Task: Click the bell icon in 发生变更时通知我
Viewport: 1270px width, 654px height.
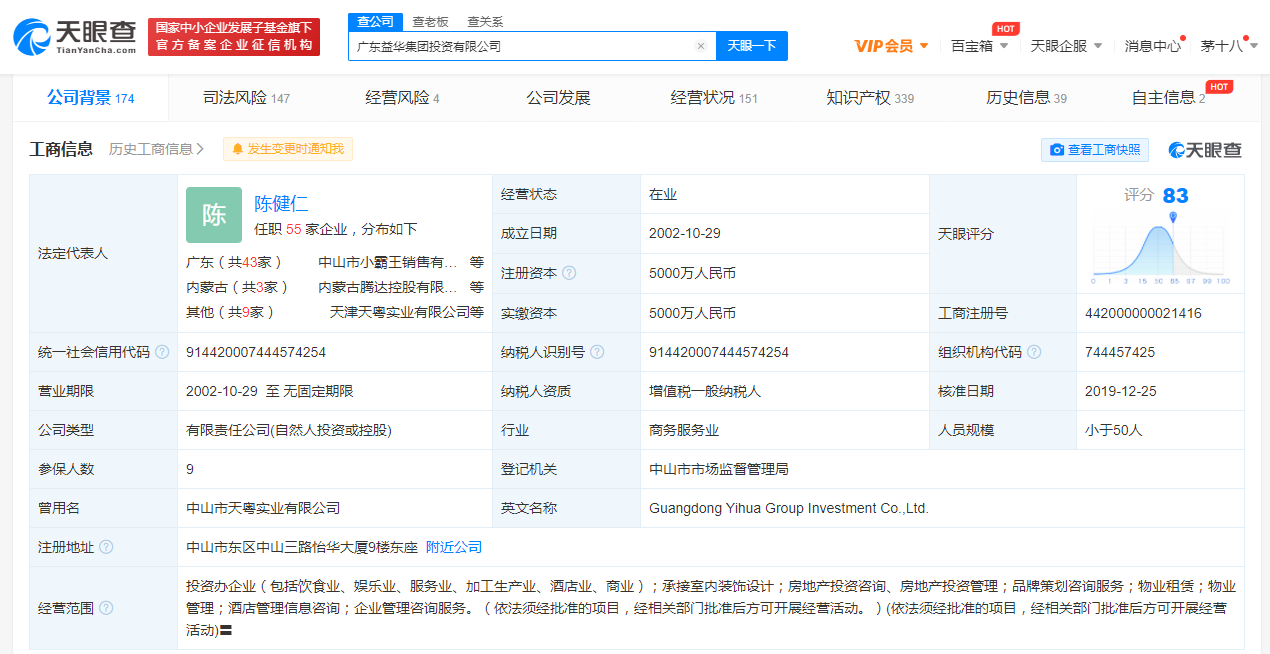Action: point(238,149)
